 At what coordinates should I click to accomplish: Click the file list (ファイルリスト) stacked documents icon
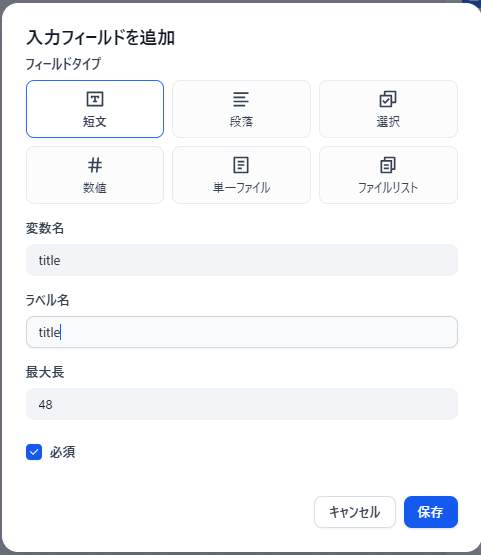(388, 165)
